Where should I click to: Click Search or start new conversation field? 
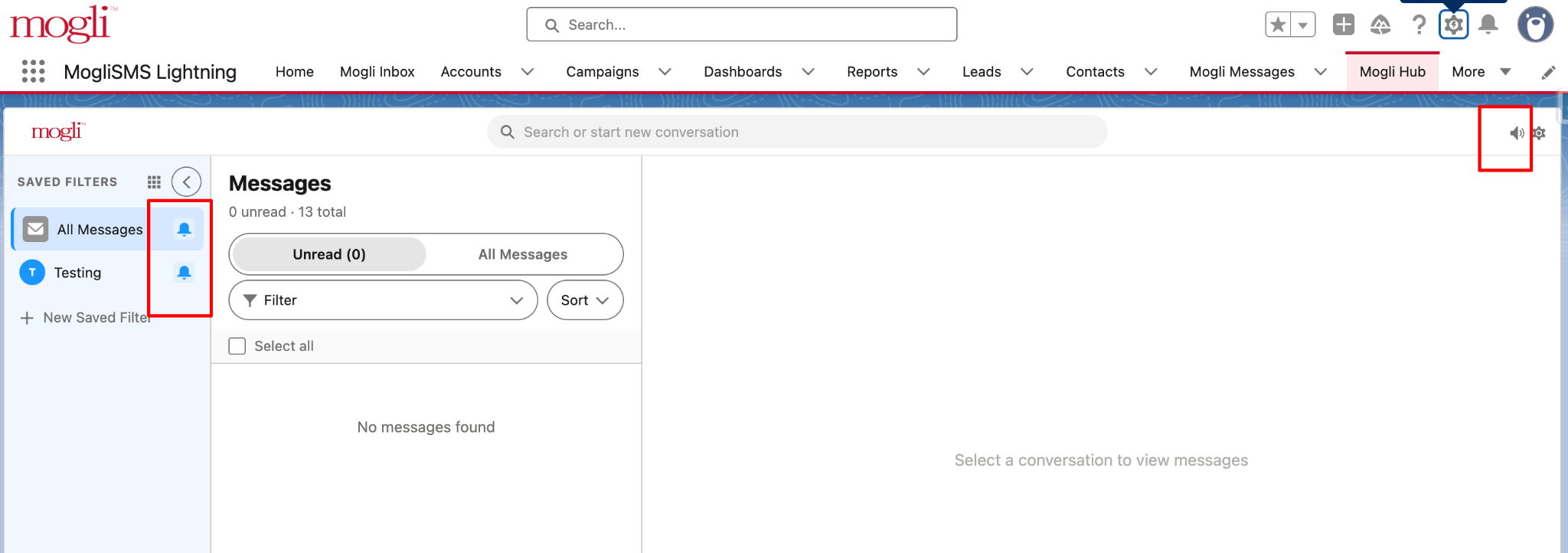pyautogui.click(x=797, y=132)
